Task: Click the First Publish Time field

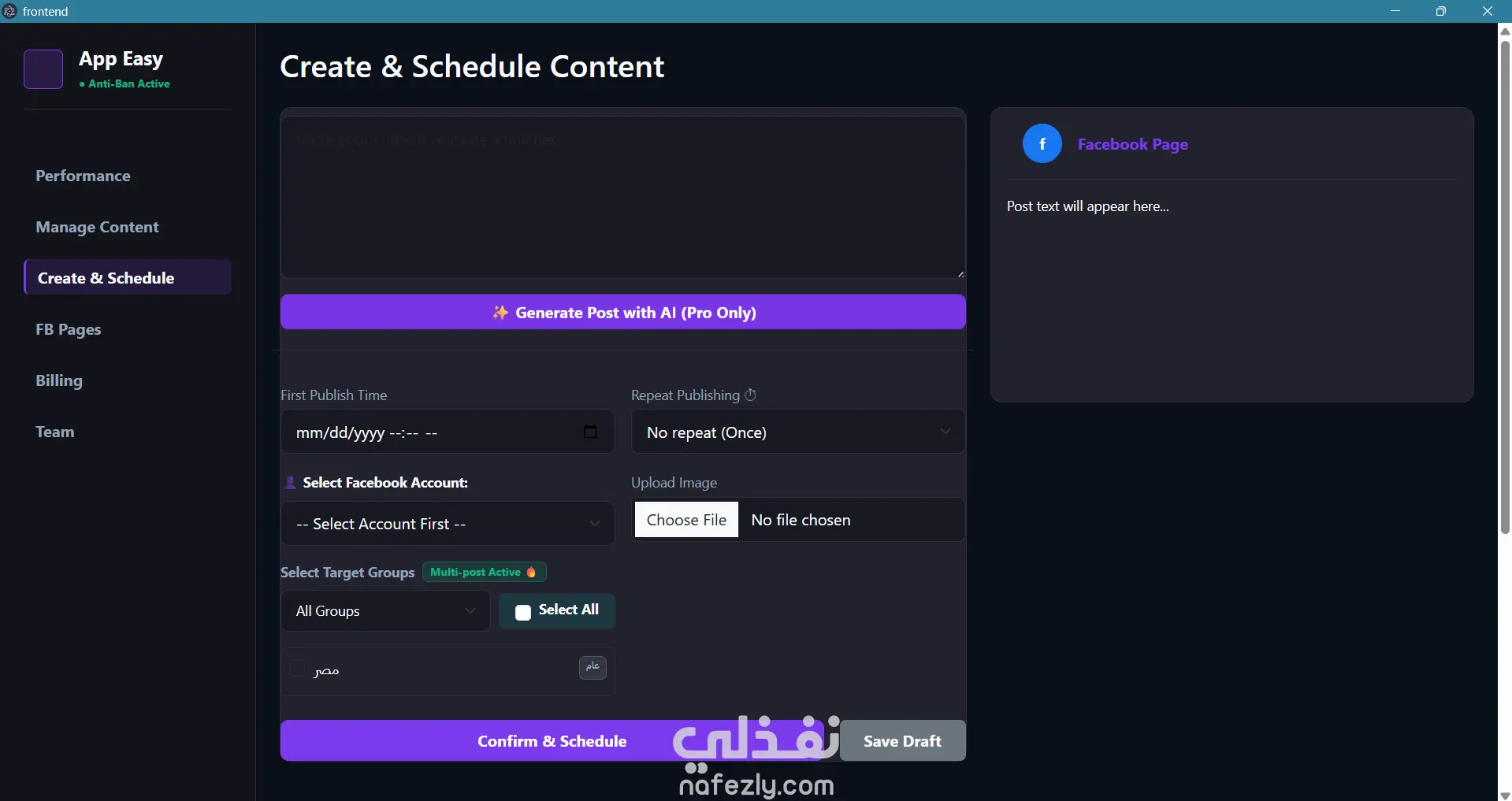Action: coord(448,432)
